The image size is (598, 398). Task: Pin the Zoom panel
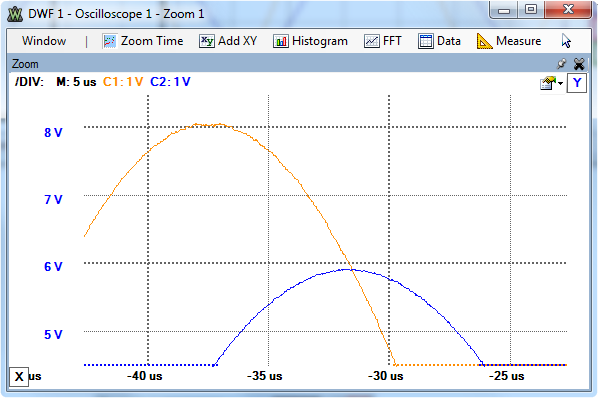click(561, 64)
